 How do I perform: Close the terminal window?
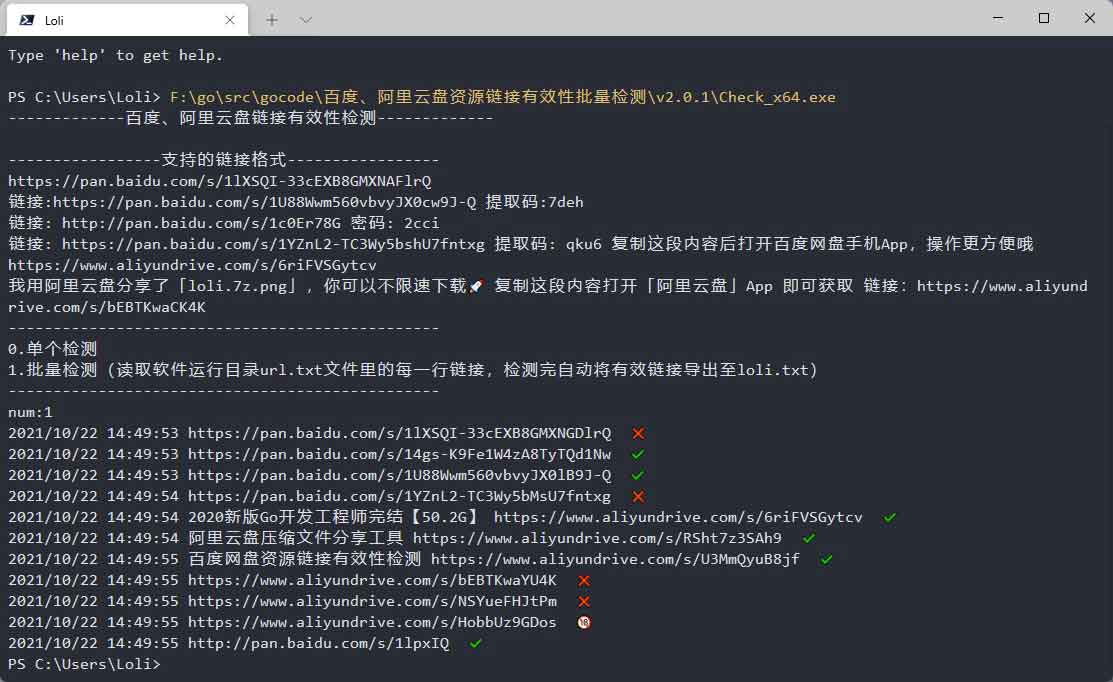tap(1090, 18)
